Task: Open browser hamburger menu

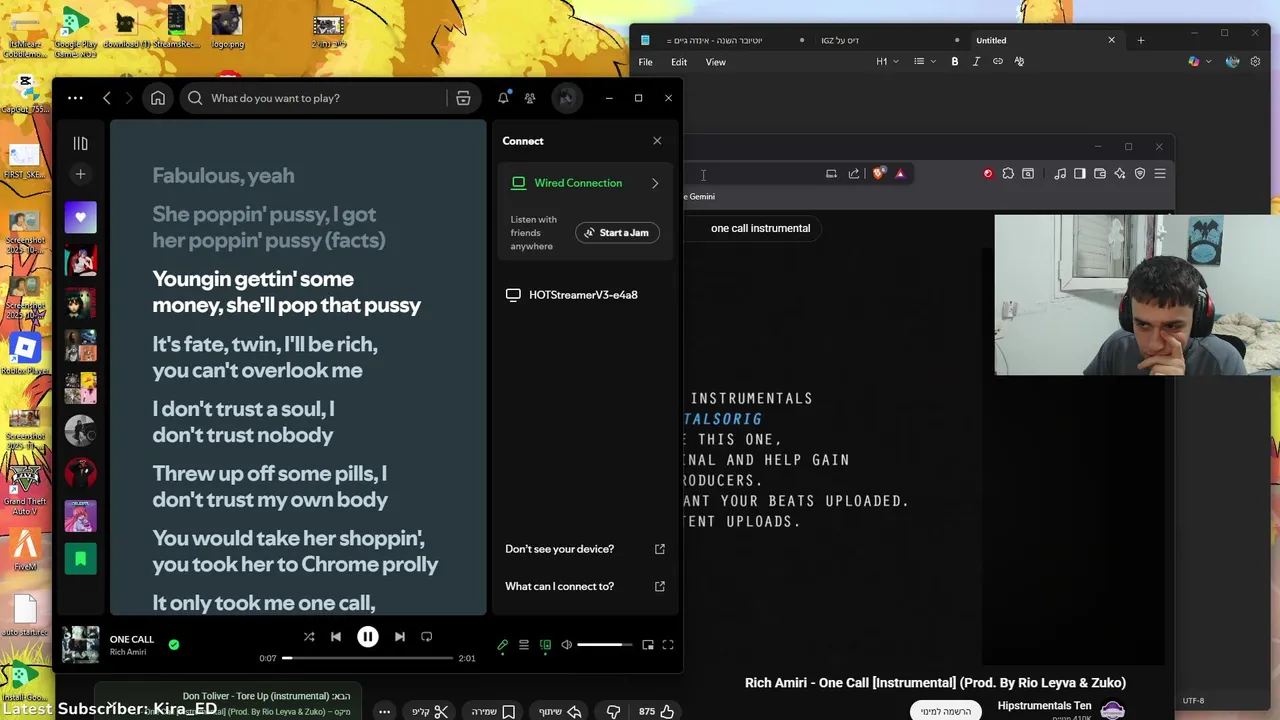Action: point(1160,173)
